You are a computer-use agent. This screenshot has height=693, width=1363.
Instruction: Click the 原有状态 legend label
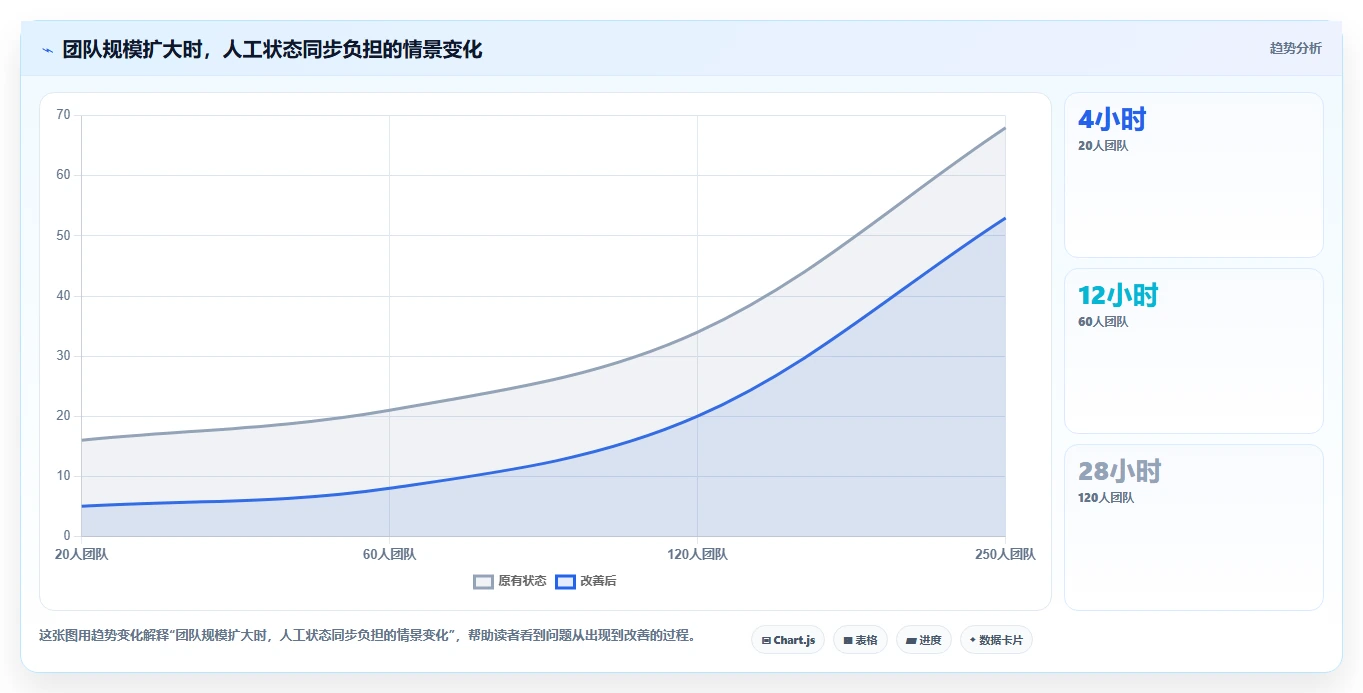pos(522,581)
